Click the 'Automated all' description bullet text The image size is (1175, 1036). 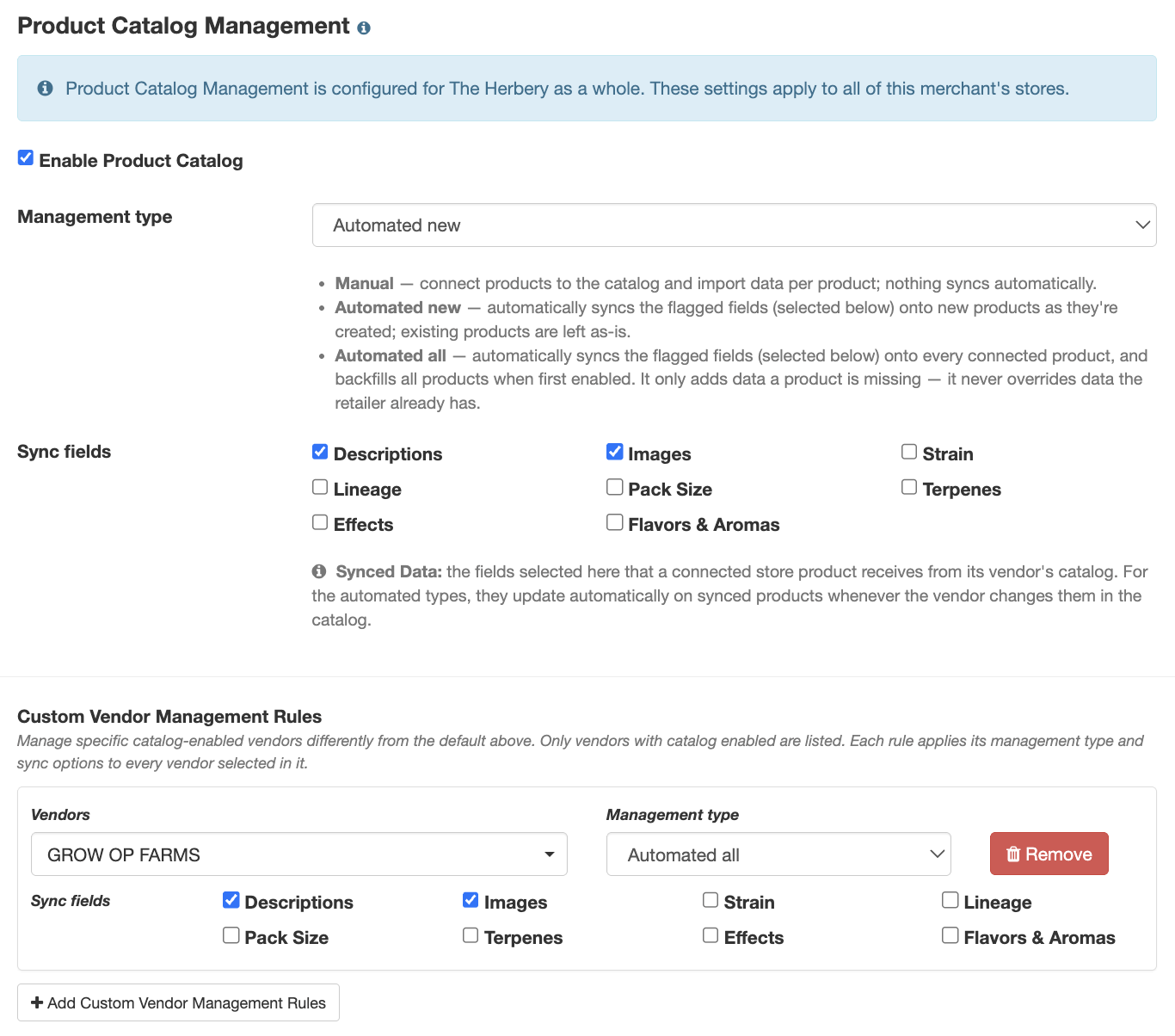[x=740, y=379]
